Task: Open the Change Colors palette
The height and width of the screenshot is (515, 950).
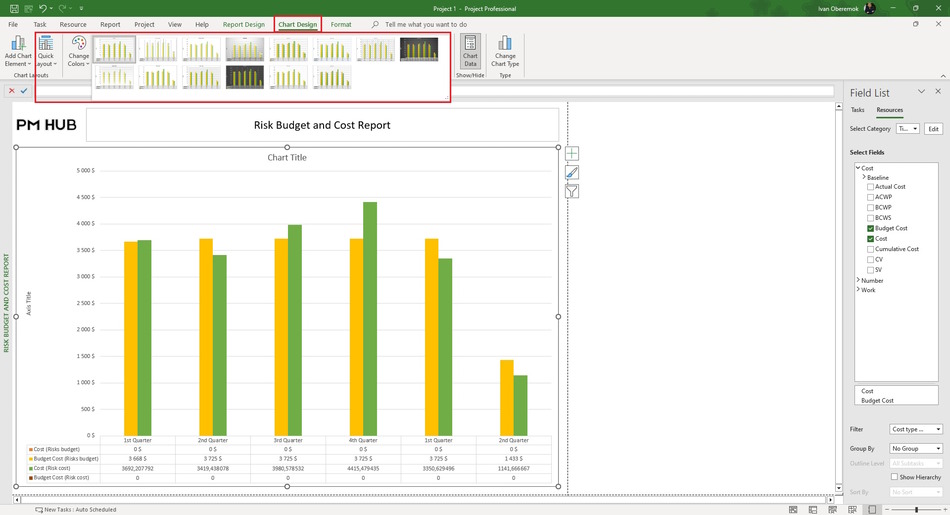Action: (78, 51)
